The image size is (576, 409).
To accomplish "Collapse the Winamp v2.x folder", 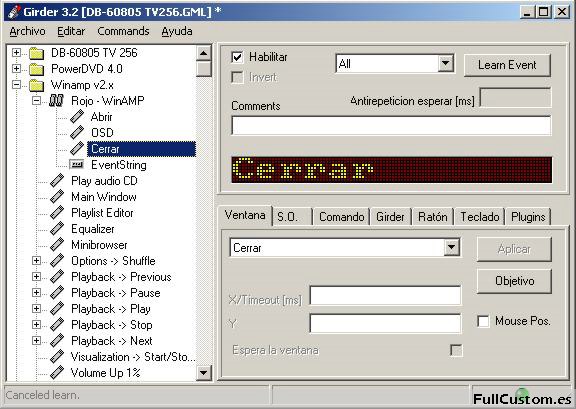I will [x=16, y=85].
